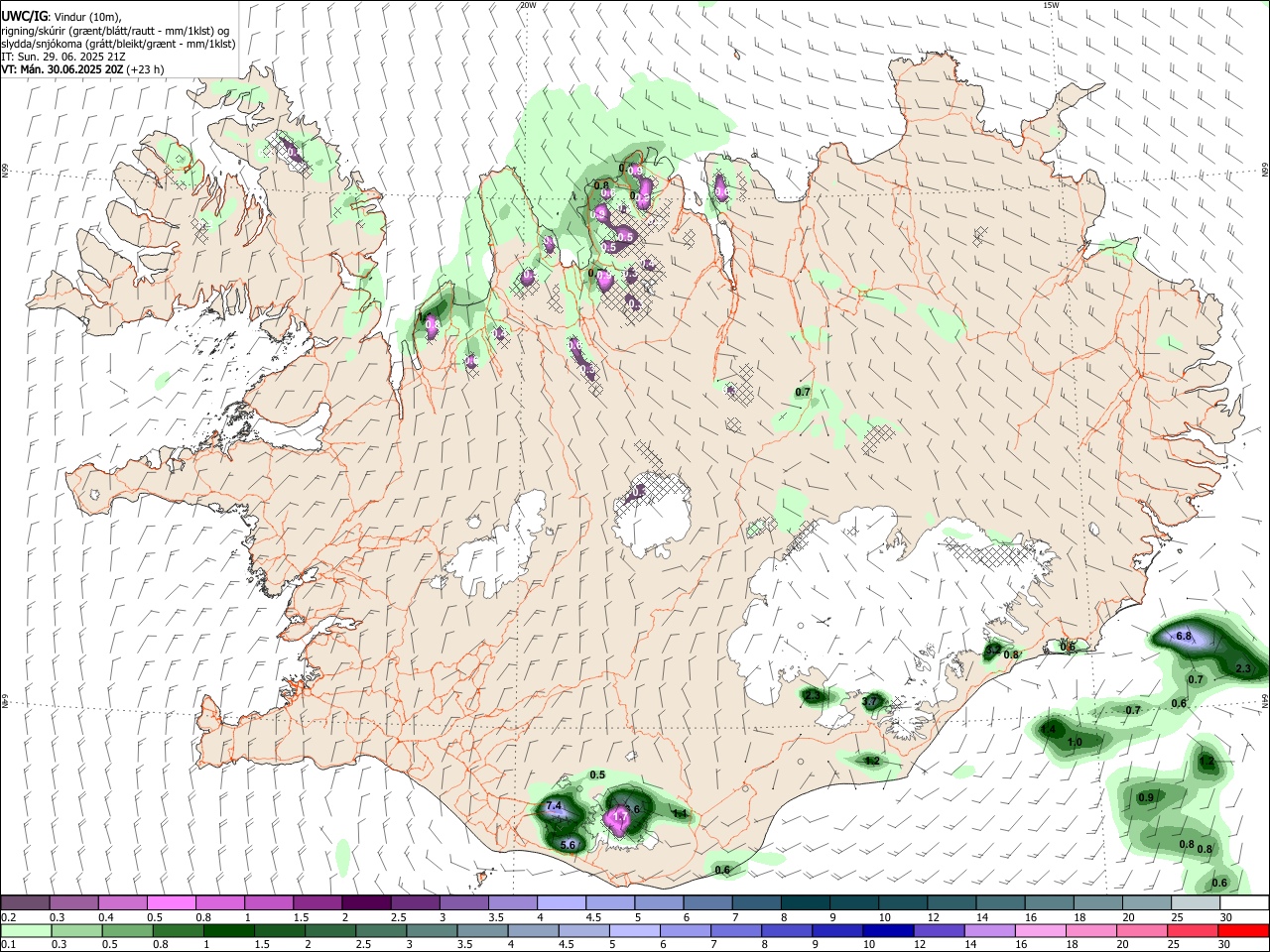Viewport: 1270px width, 952px height.
Task: Click the 'slydda/snjókoma' description line
Action: [x=118, y=44]
